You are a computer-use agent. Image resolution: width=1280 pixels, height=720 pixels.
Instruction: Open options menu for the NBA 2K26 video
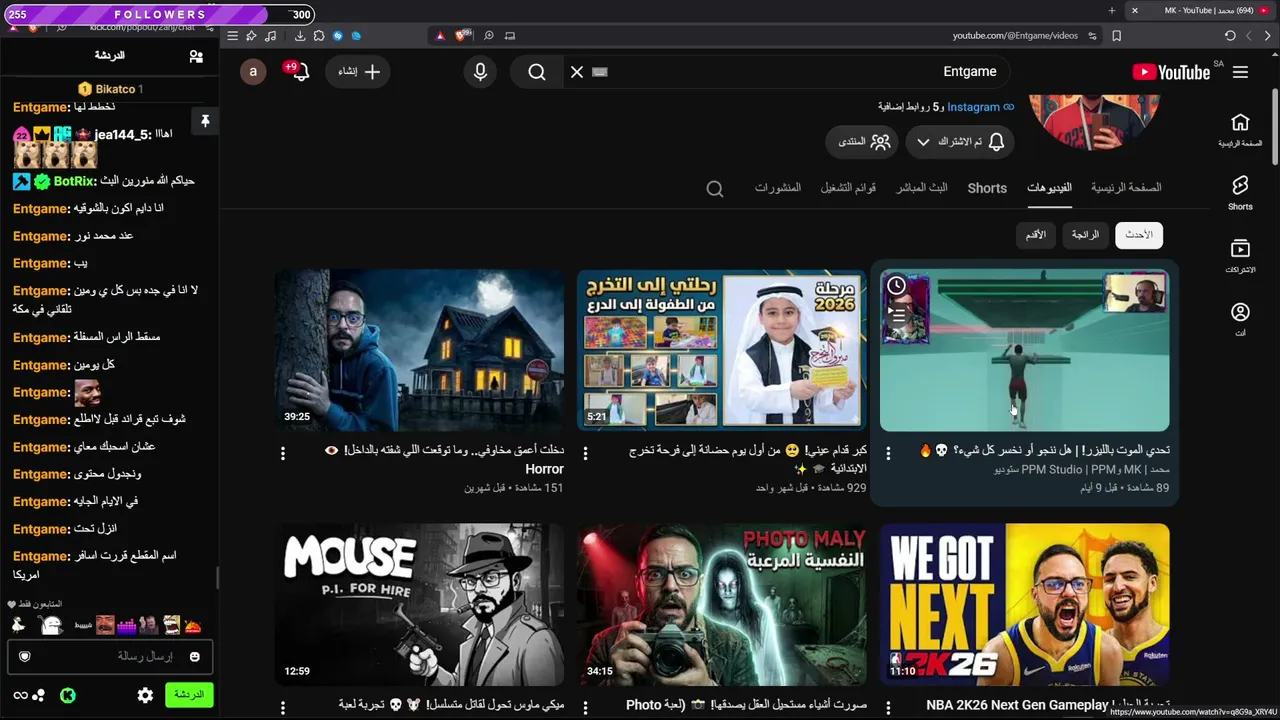[888, 708]
